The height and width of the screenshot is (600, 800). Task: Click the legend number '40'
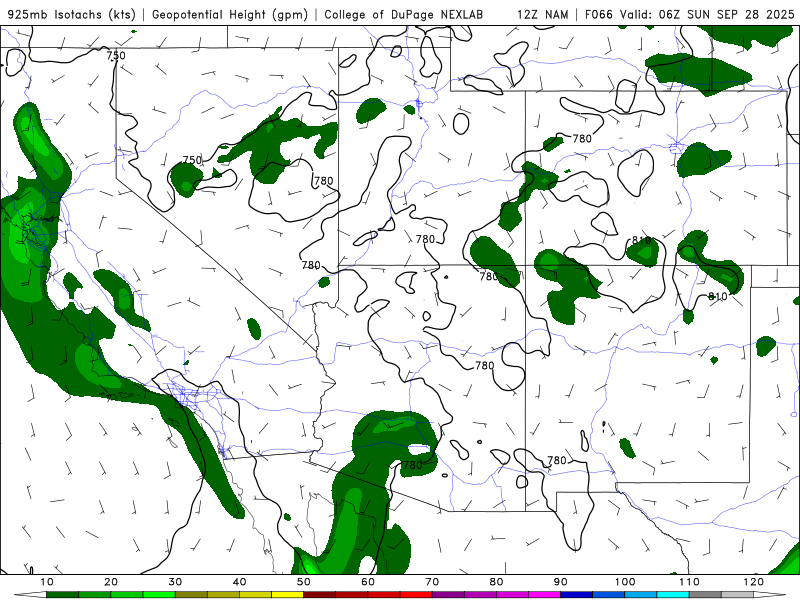pyautogui.click(x=239, y=582)
